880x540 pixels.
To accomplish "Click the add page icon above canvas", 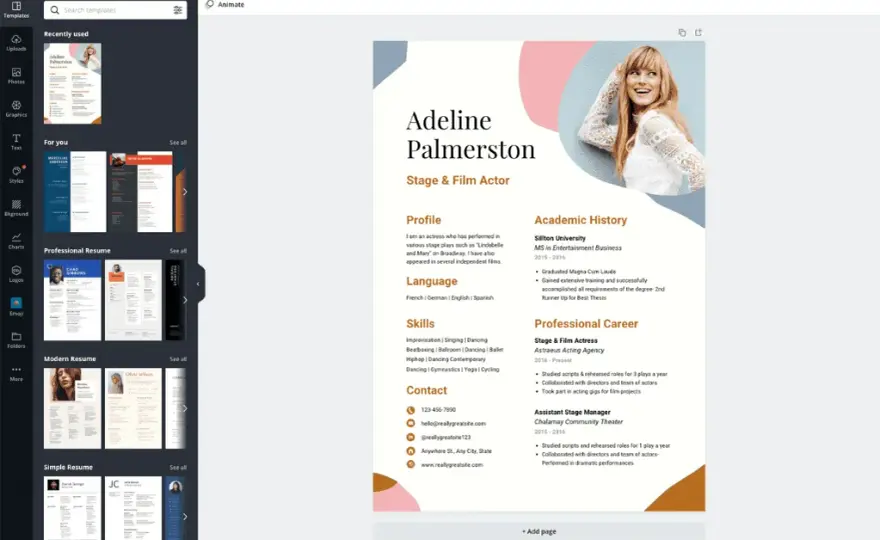I will click(698, 33).
